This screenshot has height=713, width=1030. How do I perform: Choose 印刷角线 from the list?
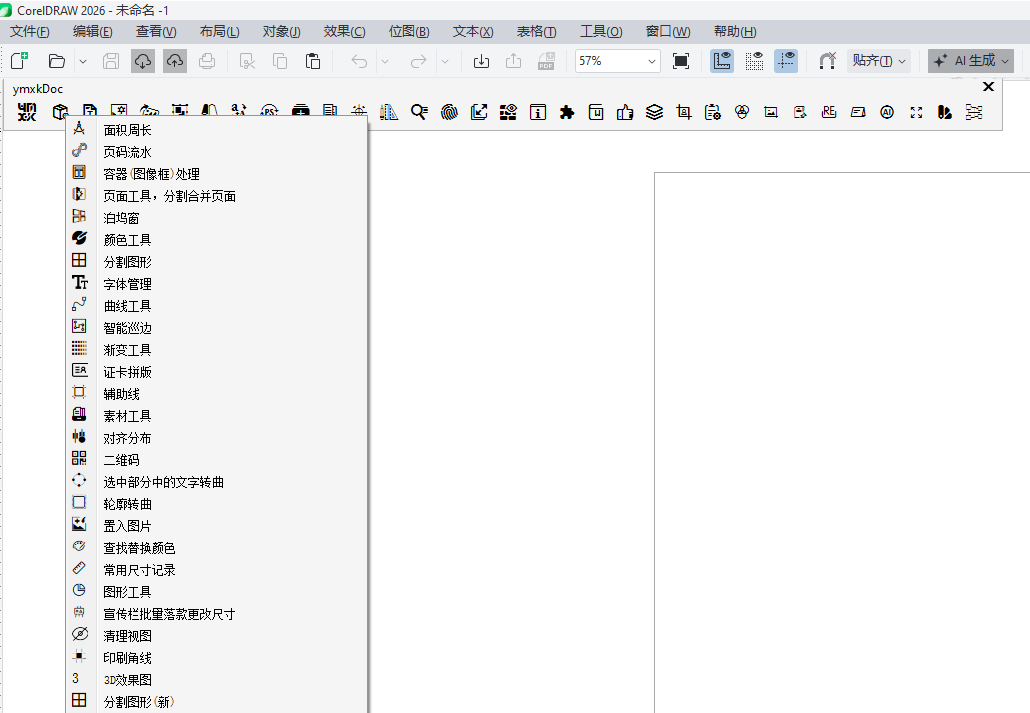(x=217, y=658)
